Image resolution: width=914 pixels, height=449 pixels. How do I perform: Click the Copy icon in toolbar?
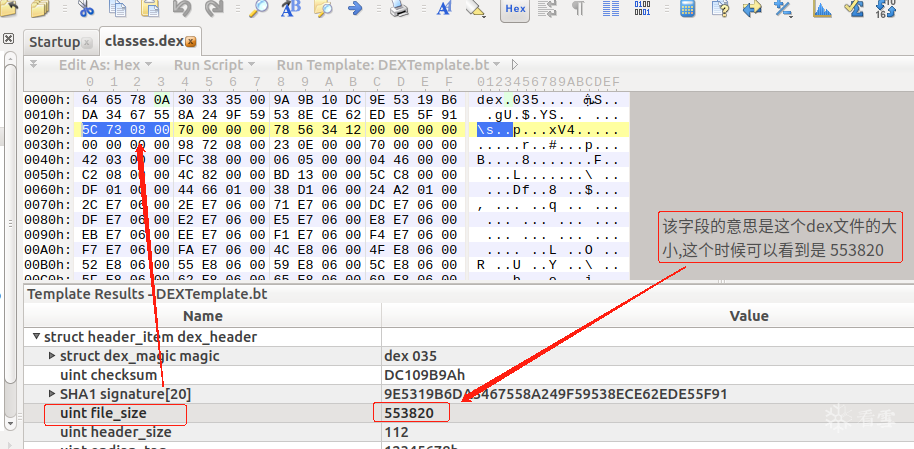pyautogui.click(x=117, y=8)
